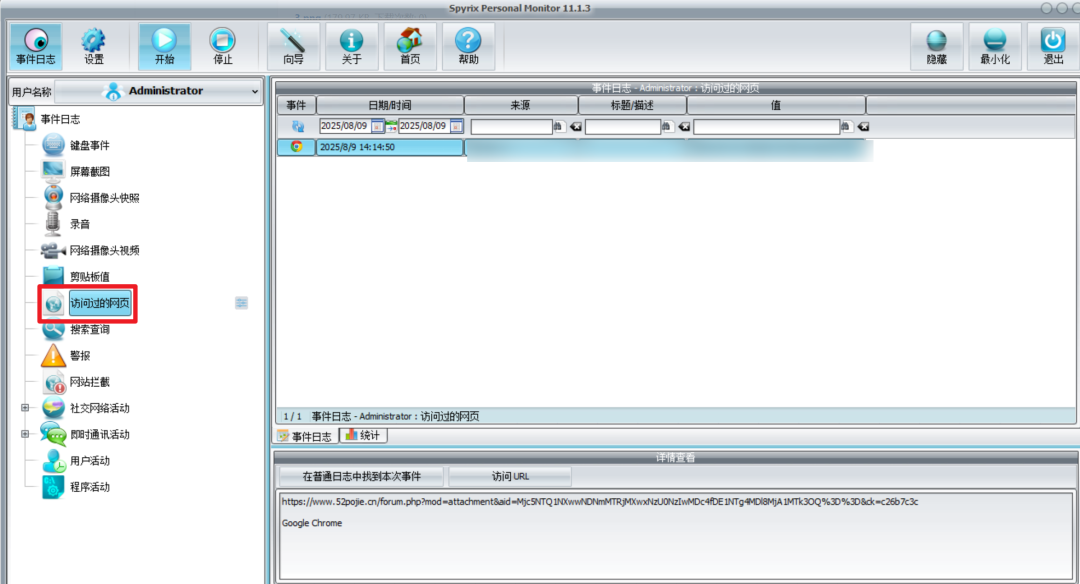Click the Google Chrome text in details
Image resolution: width=1080 pixels, height=584 pixels.
(312, 523)
